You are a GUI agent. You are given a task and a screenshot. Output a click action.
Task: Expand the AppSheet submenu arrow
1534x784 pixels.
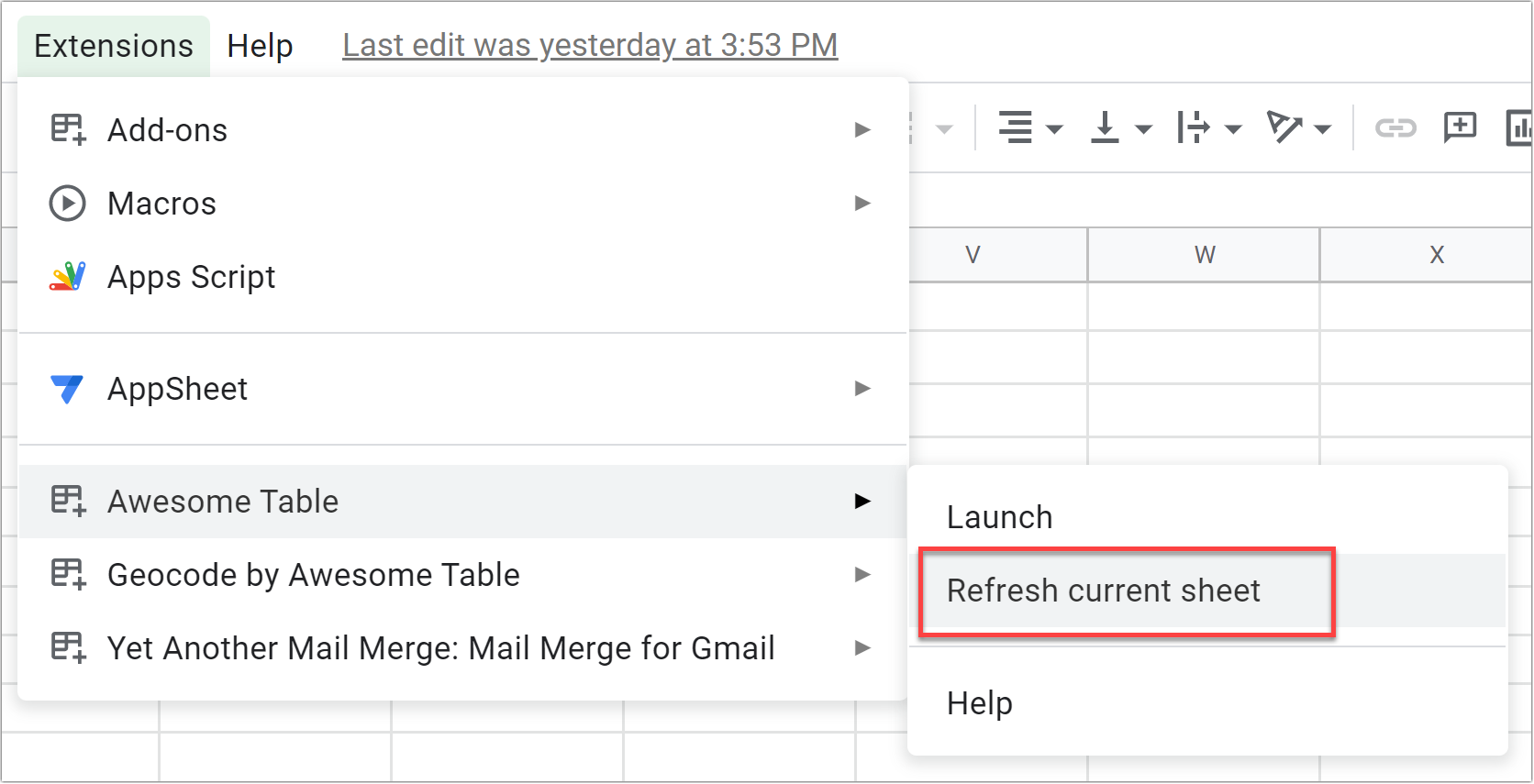(861, 389)
